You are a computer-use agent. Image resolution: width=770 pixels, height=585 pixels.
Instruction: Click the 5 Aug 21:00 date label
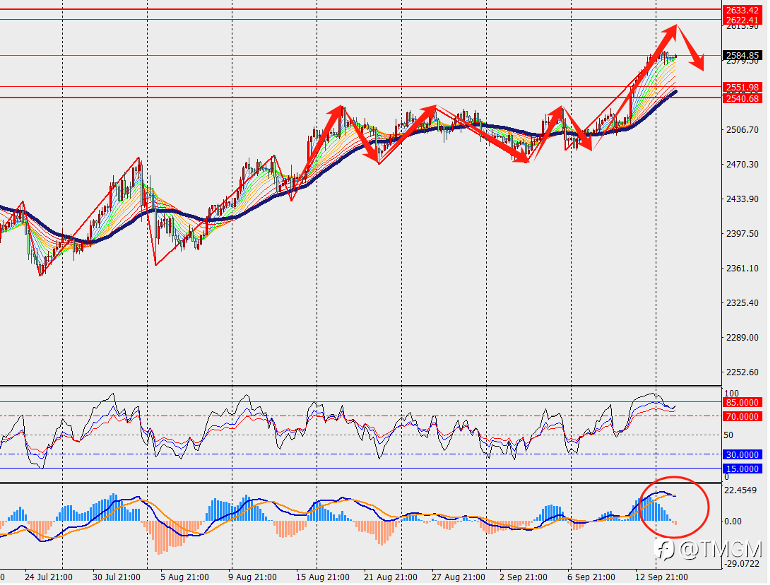pyautogui.click(x=185, y=577)
